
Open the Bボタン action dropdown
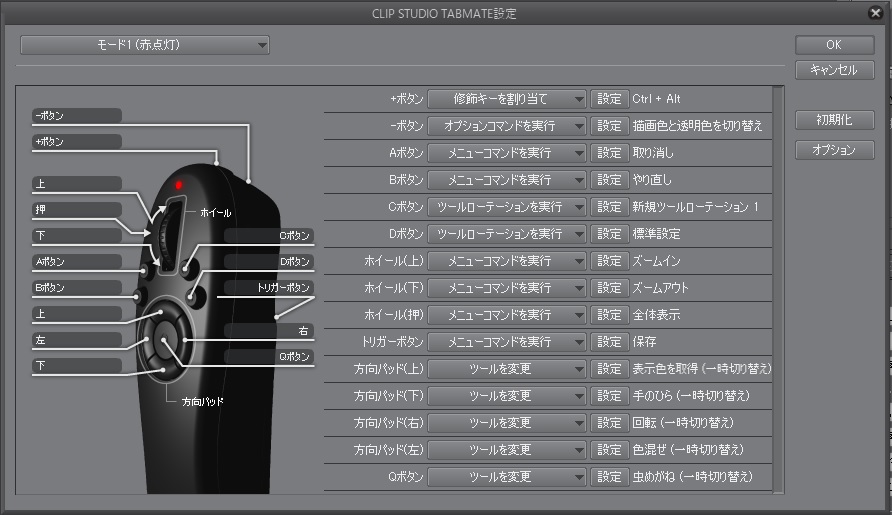point(507,180)
